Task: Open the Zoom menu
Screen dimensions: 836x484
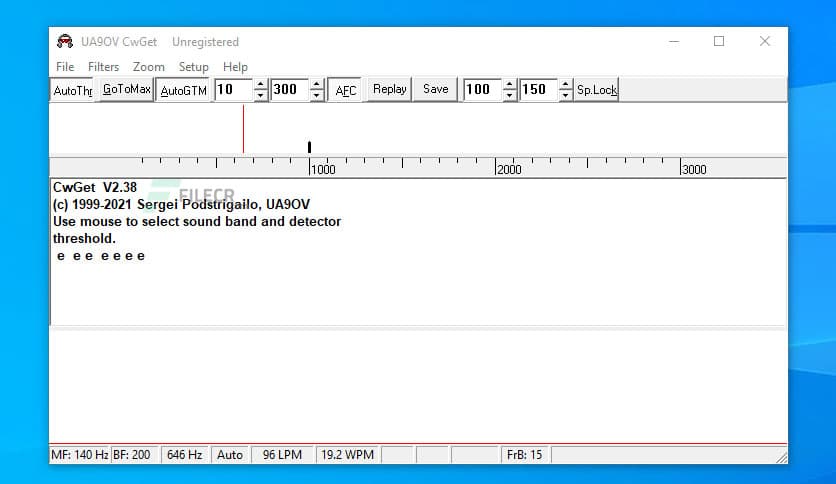Action: coord(149,67)
